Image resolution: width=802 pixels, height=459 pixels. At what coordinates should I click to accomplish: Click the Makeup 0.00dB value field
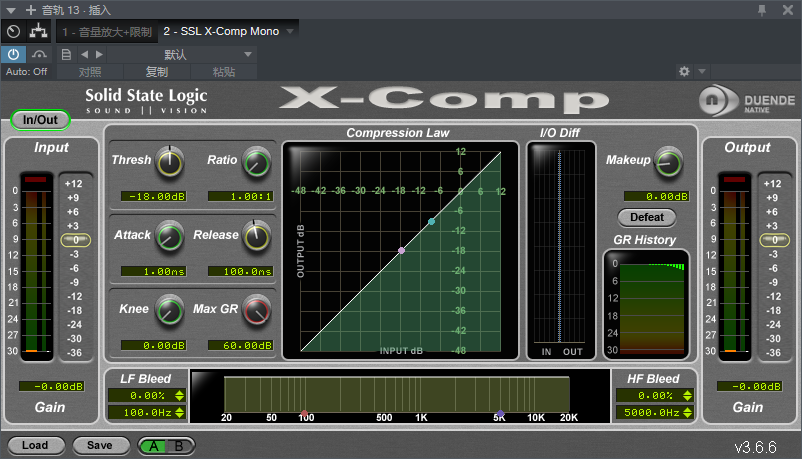point(656,196)
